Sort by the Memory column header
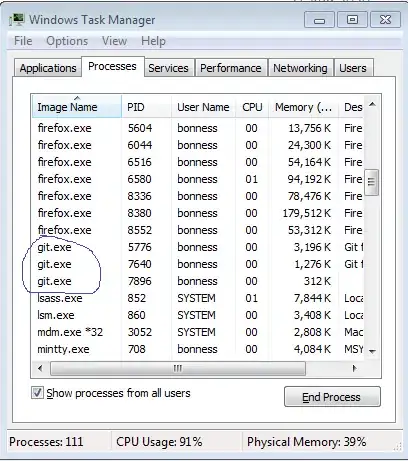Image resolution: width=408 pixels, height=461 pixels. tap(304, 107)
